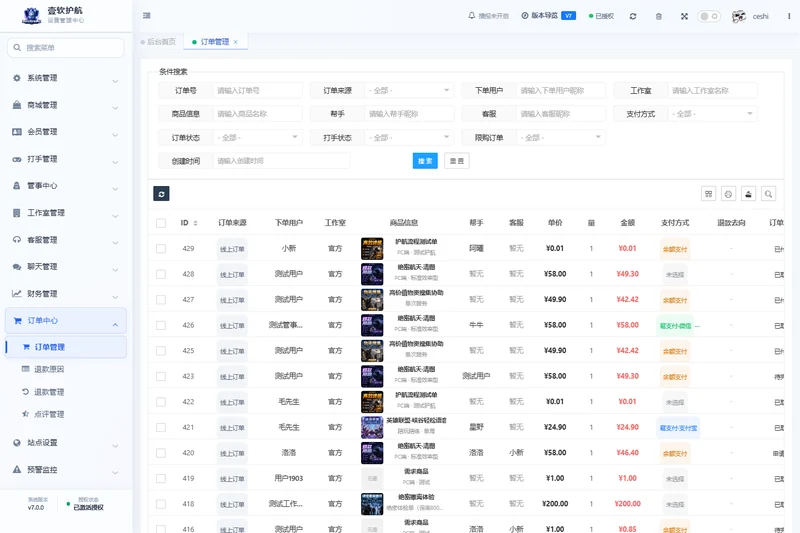800x533 pixels.
Task: Focus the 工作室 name input field
Action: pos(713,90)
